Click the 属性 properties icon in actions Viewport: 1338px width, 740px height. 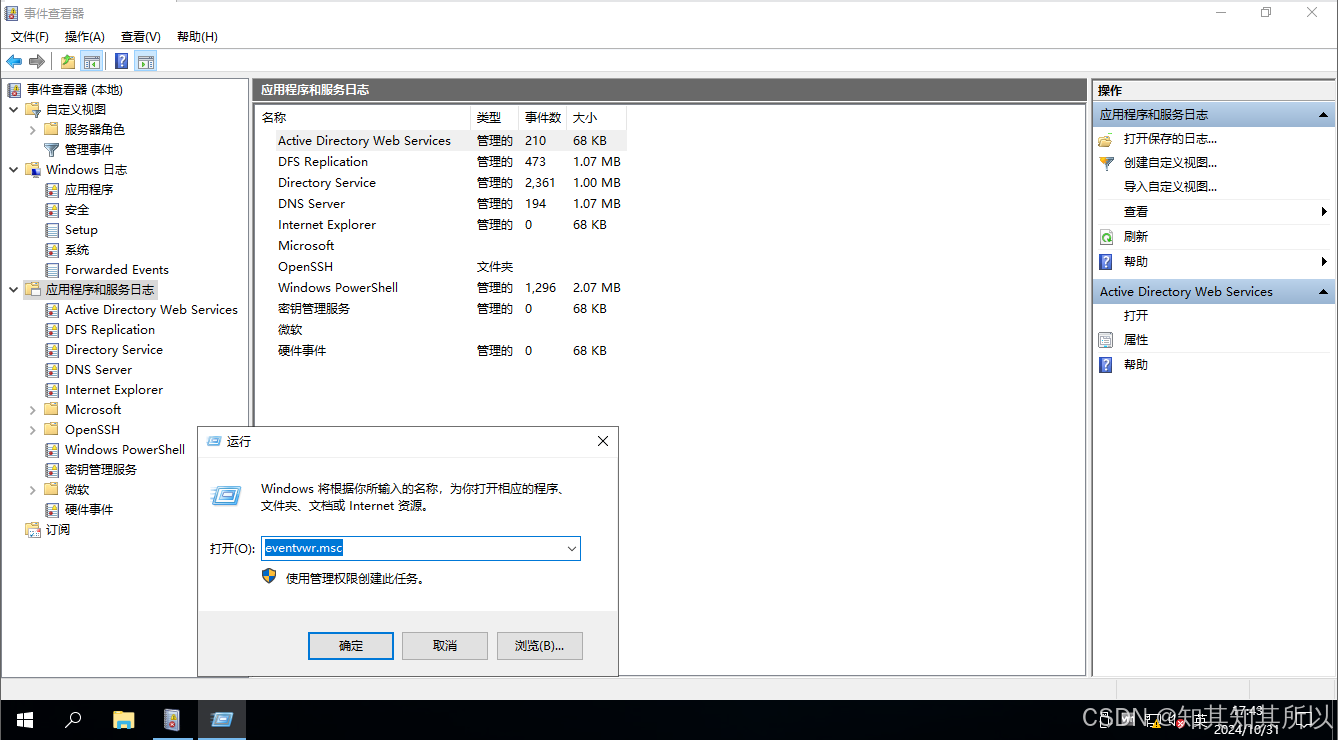pyautogui.click(x=1106, y=340)
